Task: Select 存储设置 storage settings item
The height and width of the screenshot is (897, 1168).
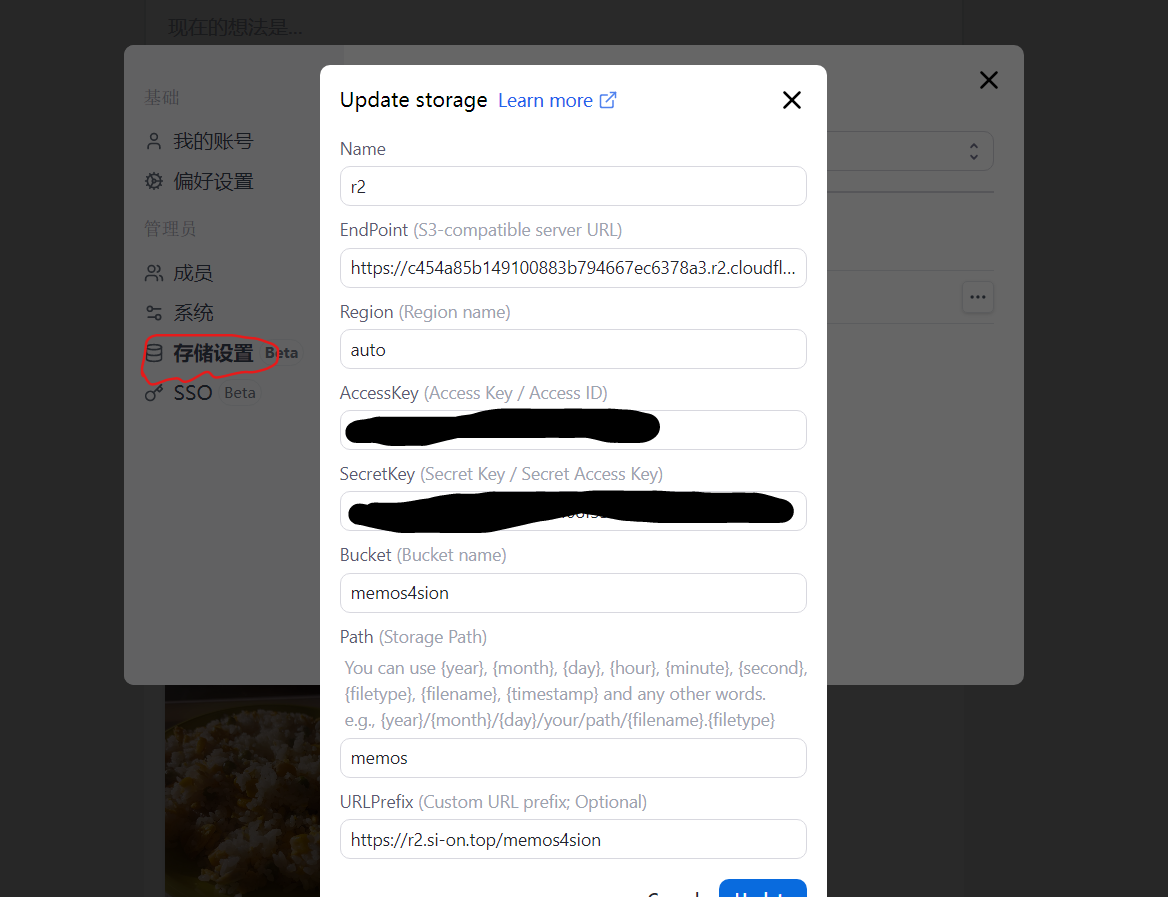Action: [x=212, y=353]
